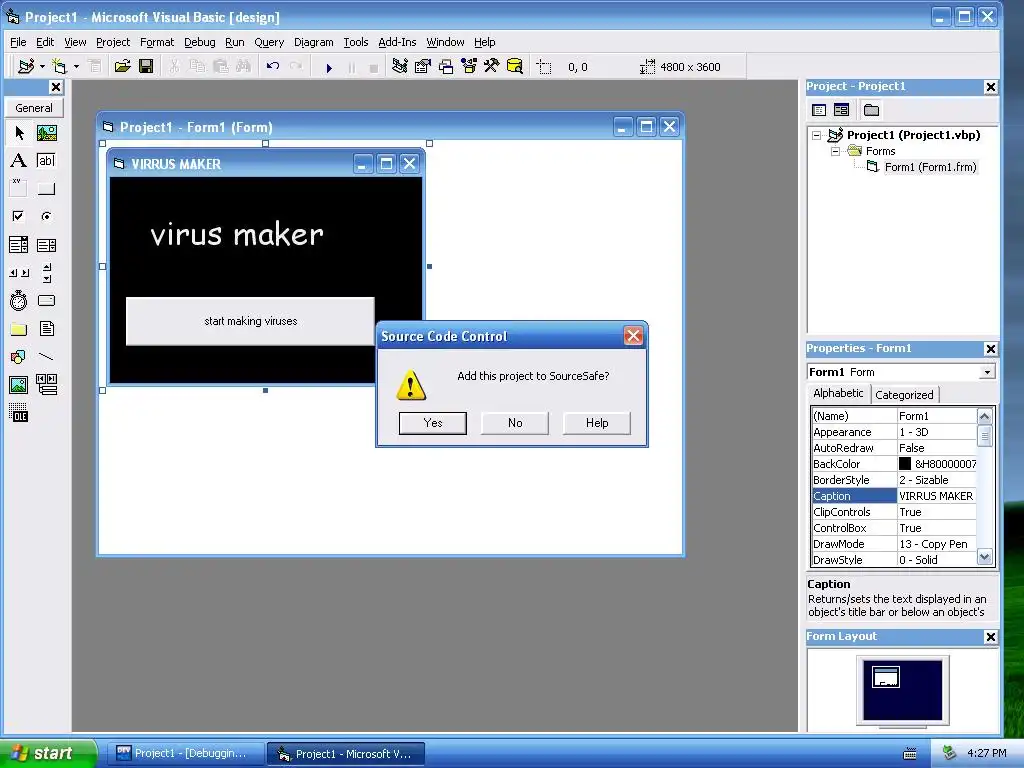Image resolution: width=1024 pixels, height=768 pixels.
Task: Pick the Image control tool
Action: tap(19, 385)
